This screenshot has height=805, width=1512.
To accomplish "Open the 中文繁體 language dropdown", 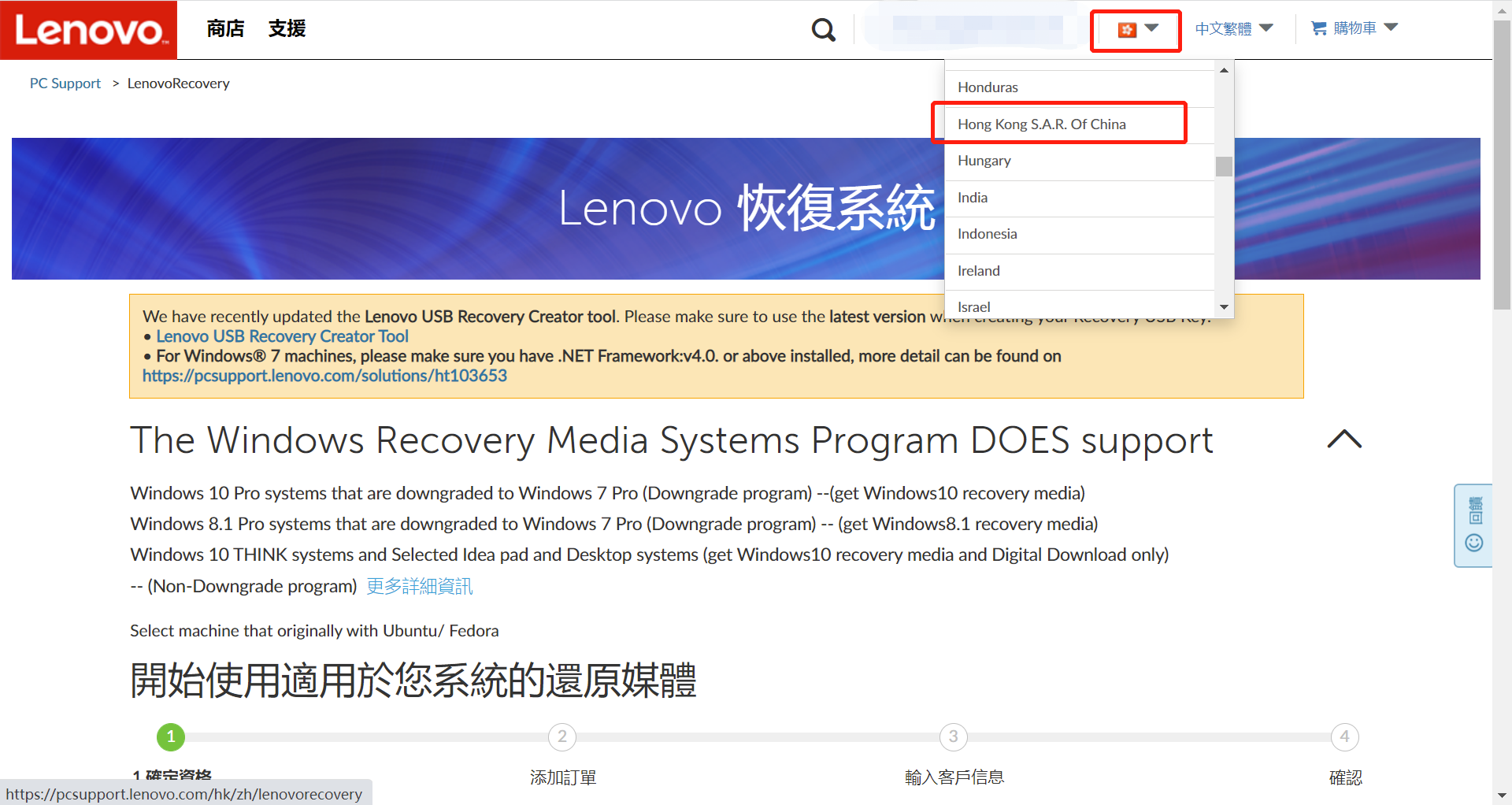I will click(1234, 28).
